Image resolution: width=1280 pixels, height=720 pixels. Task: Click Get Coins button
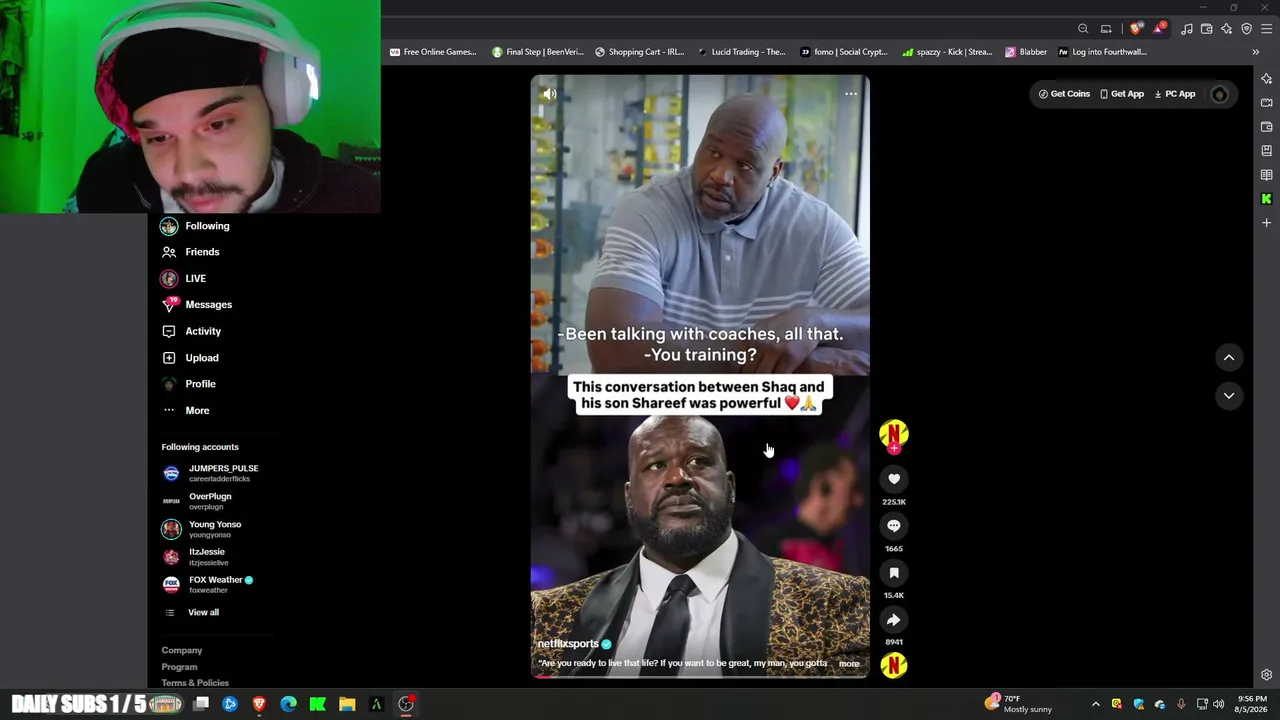click(1064, 94)
